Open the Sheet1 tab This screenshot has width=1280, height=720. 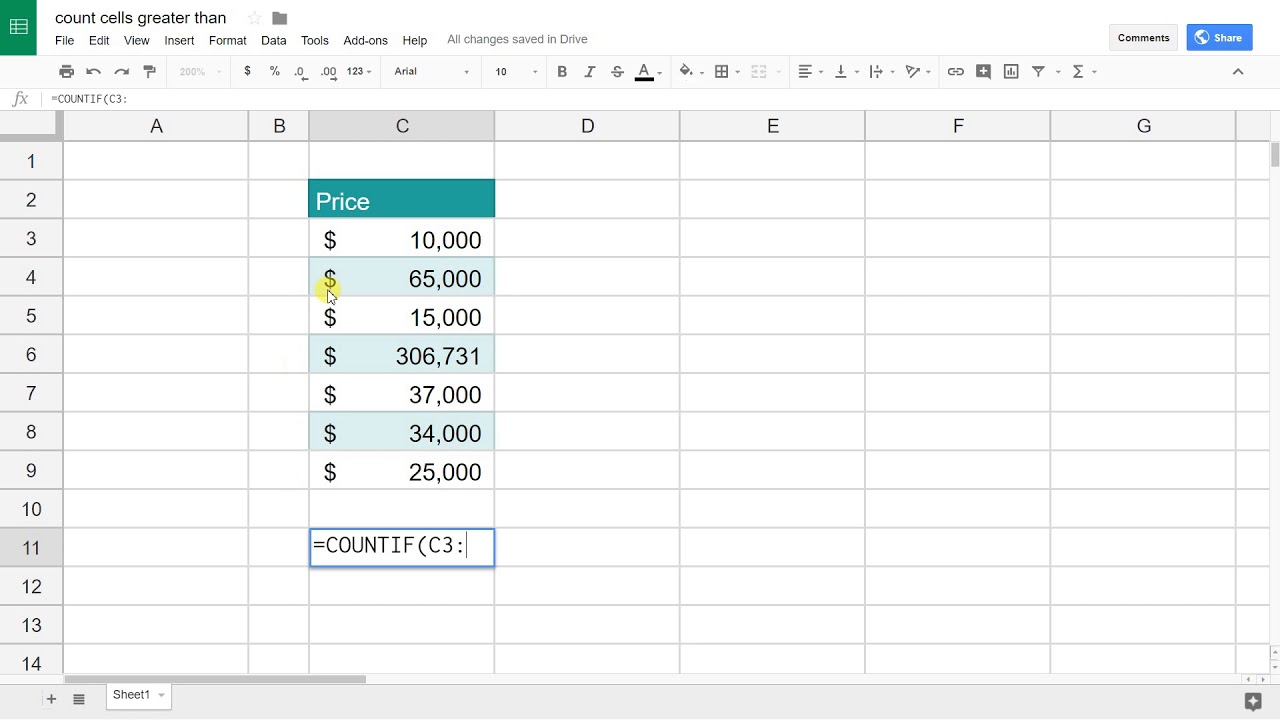(139, 695)
